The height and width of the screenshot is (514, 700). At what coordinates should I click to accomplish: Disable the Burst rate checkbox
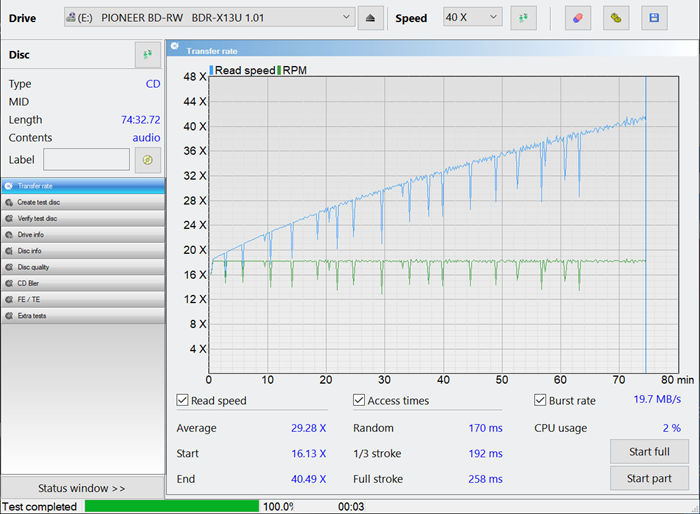(540, 401)
